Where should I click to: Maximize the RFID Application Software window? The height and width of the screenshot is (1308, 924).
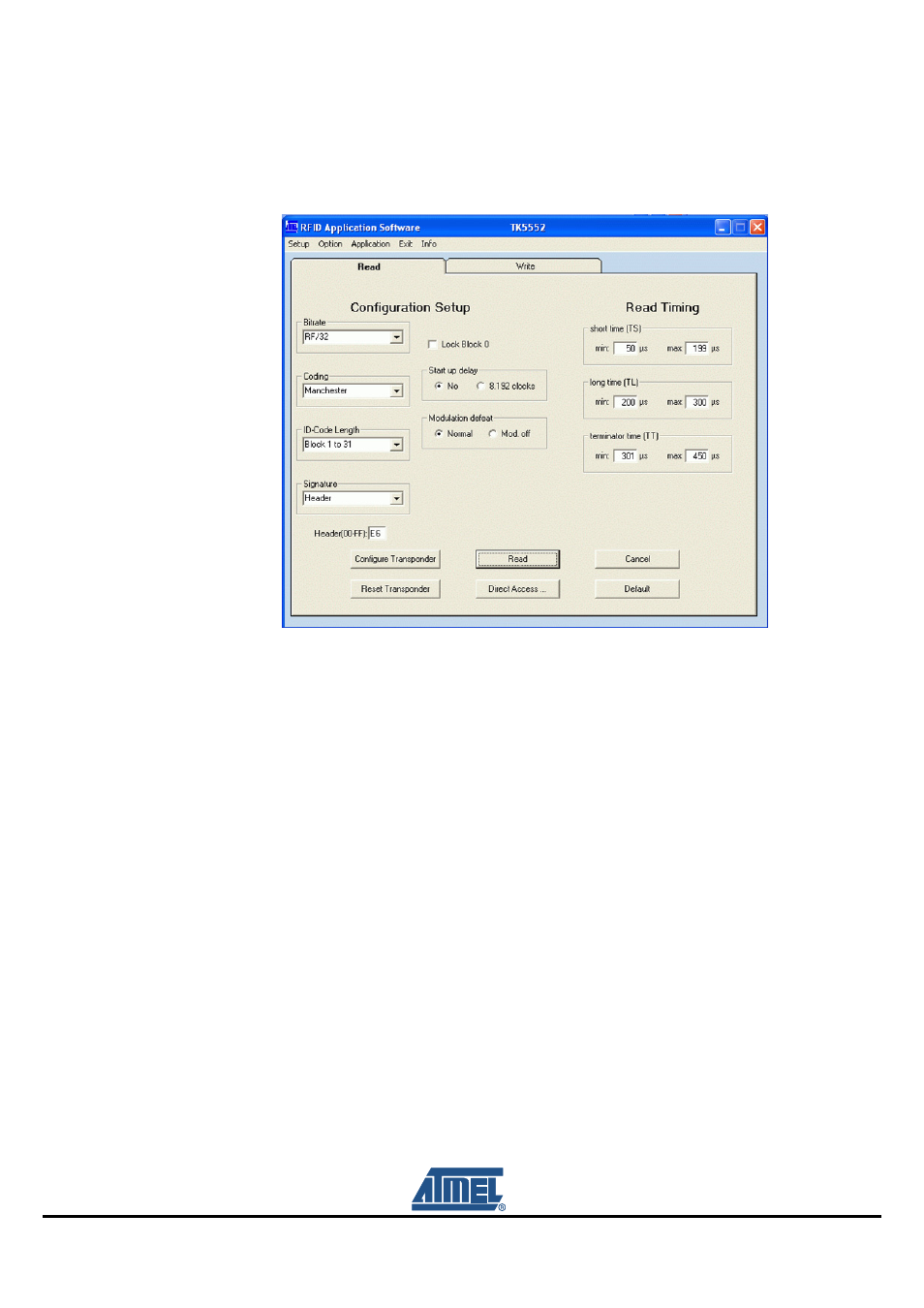click(x=740, y=227)
